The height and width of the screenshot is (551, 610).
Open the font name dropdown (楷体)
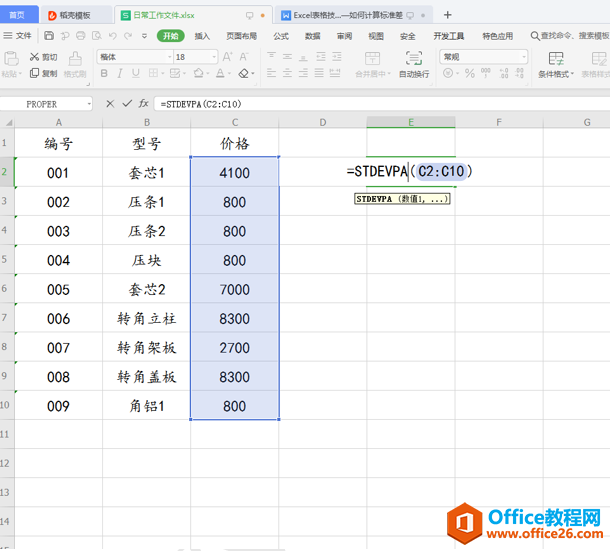170,57
